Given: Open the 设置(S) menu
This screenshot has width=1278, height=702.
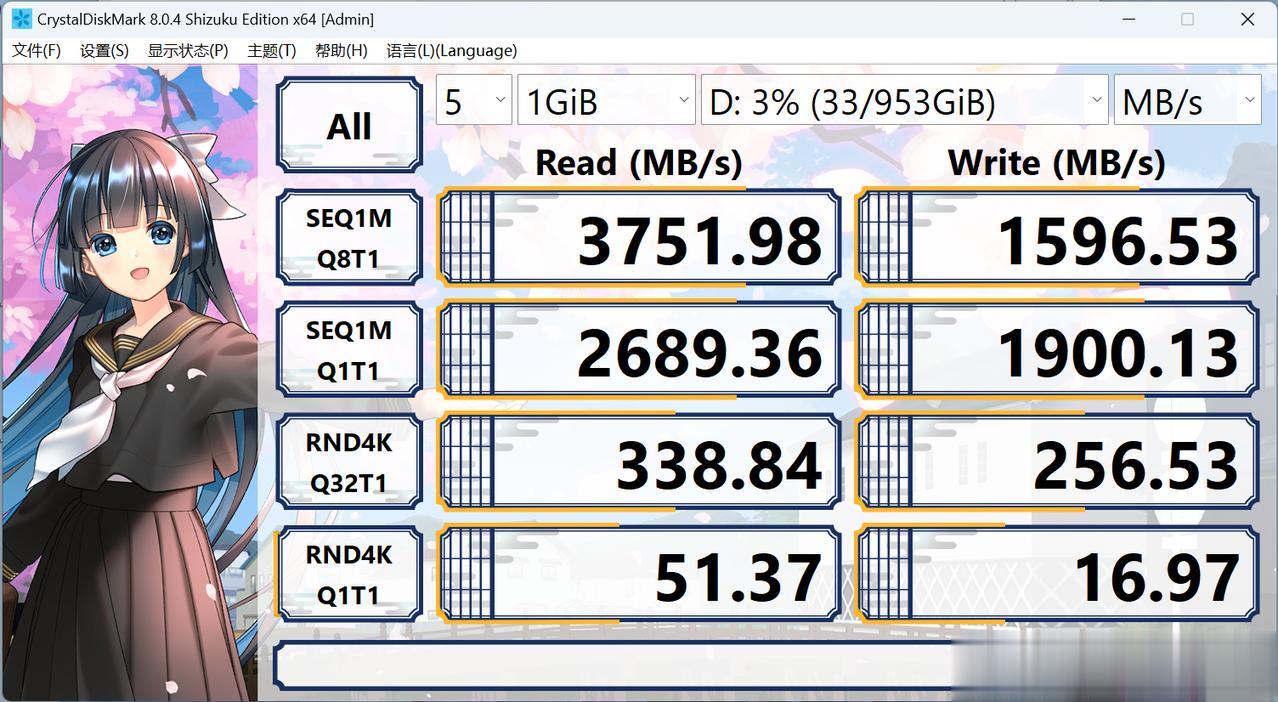Looking at the screenshot, I should pyautogui.click(x=104, y=50).
